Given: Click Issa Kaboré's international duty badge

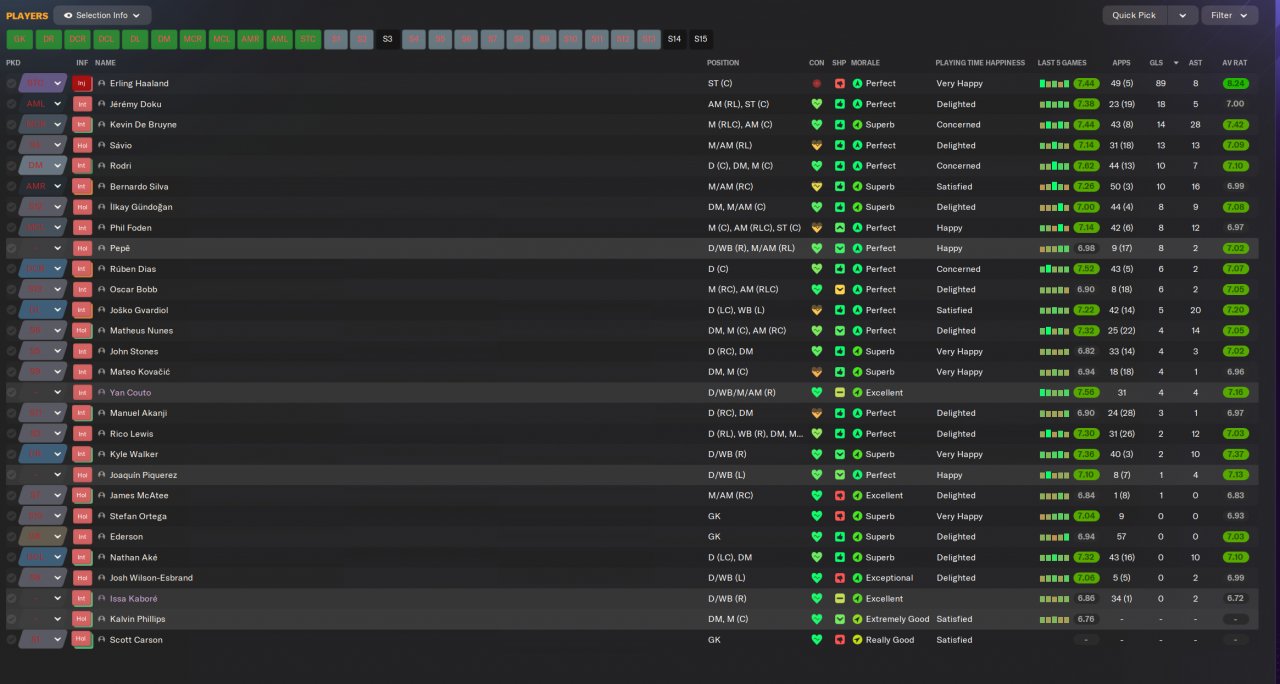Looking at the screenshot, I should (83, 599).
